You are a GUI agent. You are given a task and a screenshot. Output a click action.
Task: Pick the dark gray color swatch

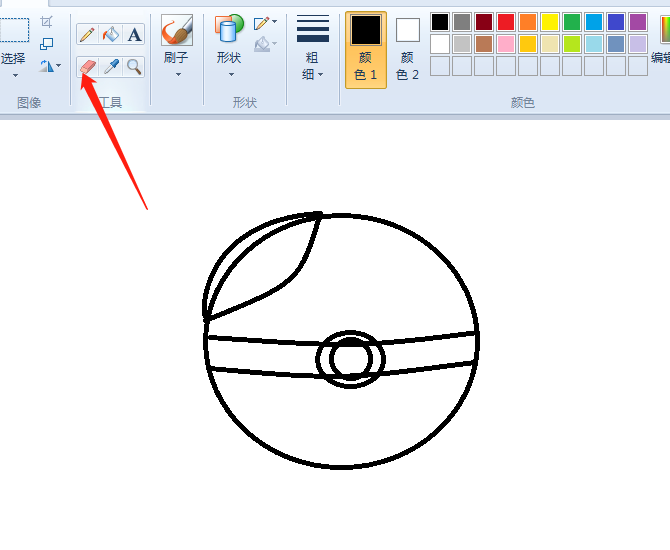462,22
